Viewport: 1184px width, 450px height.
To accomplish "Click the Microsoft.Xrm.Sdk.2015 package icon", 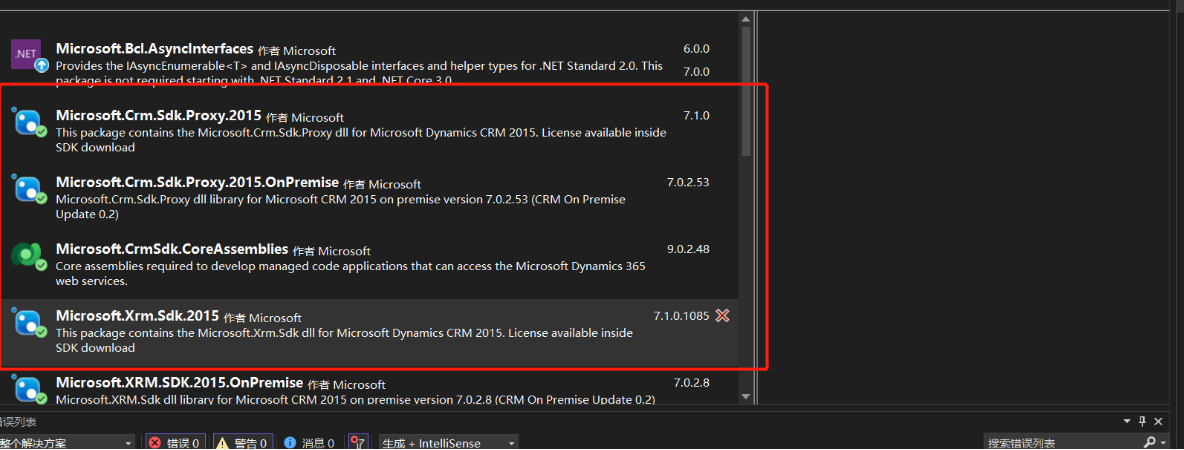I will (x=29, y=323).
